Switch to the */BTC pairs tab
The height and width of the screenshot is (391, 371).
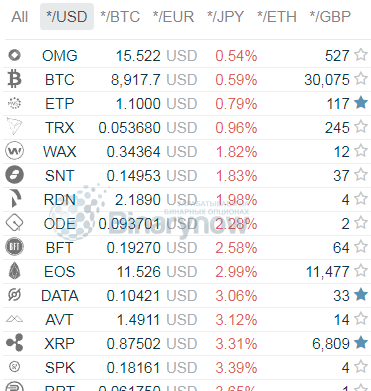tap(120, 17)
